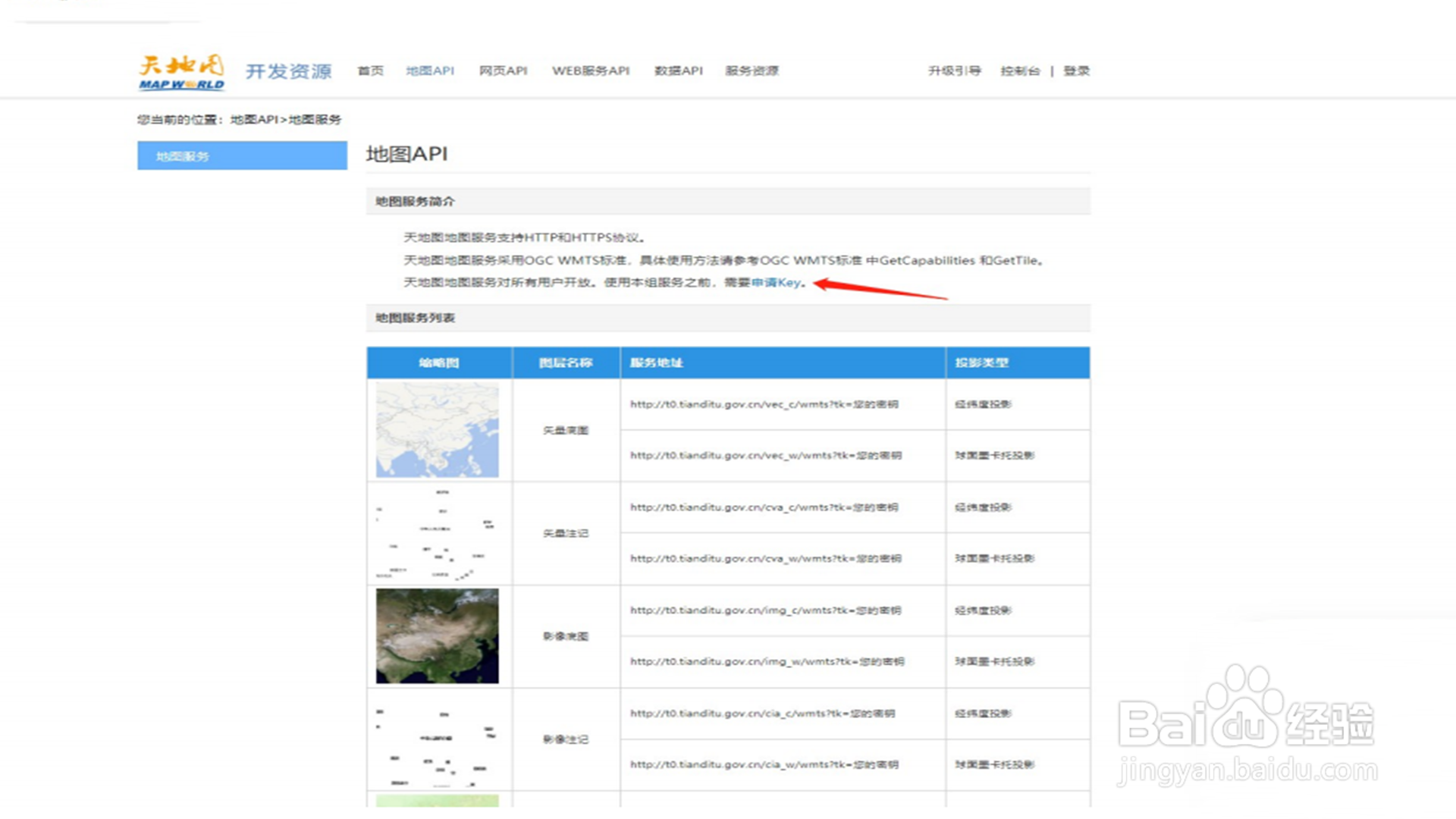
Task: Click the 矢量注记 thumbnail
Action: coord(438,533)
